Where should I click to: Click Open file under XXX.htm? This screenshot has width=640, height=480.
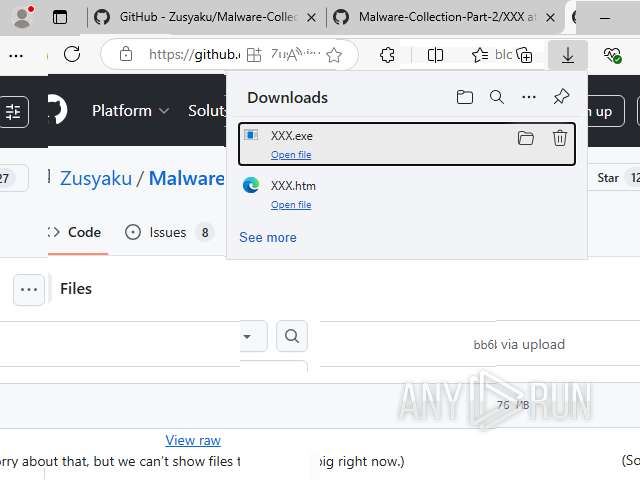[x=291, y=204]
